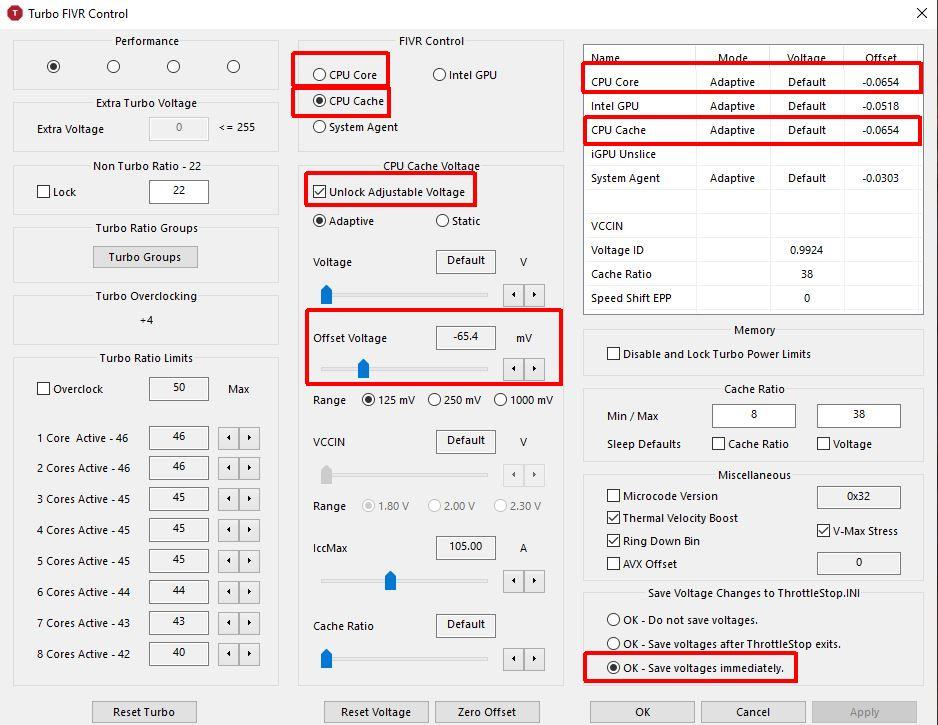Open Turbo Groups button
Screen dimensions: 938x725
tap(145, 257)
